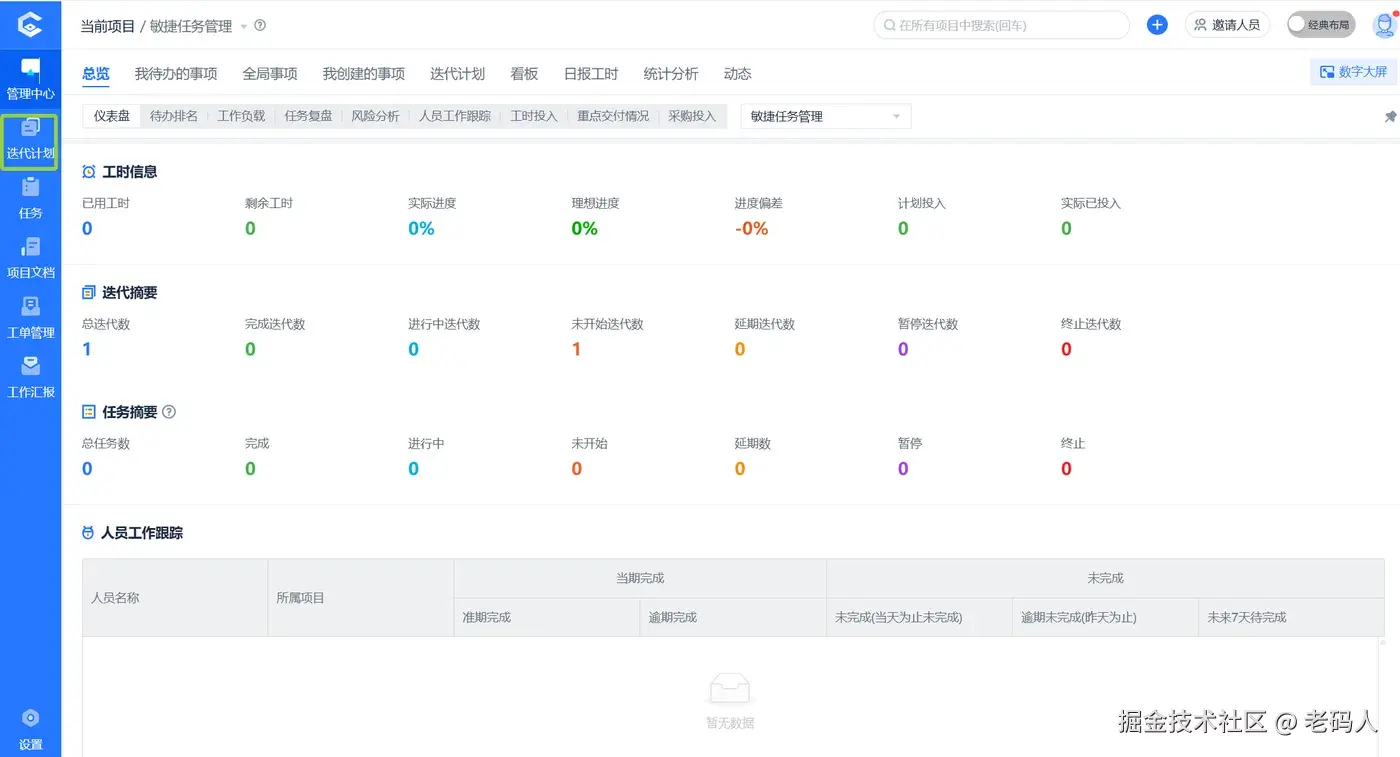Click the 人员工作跟踪 section icon

click(x=88, y=533)
